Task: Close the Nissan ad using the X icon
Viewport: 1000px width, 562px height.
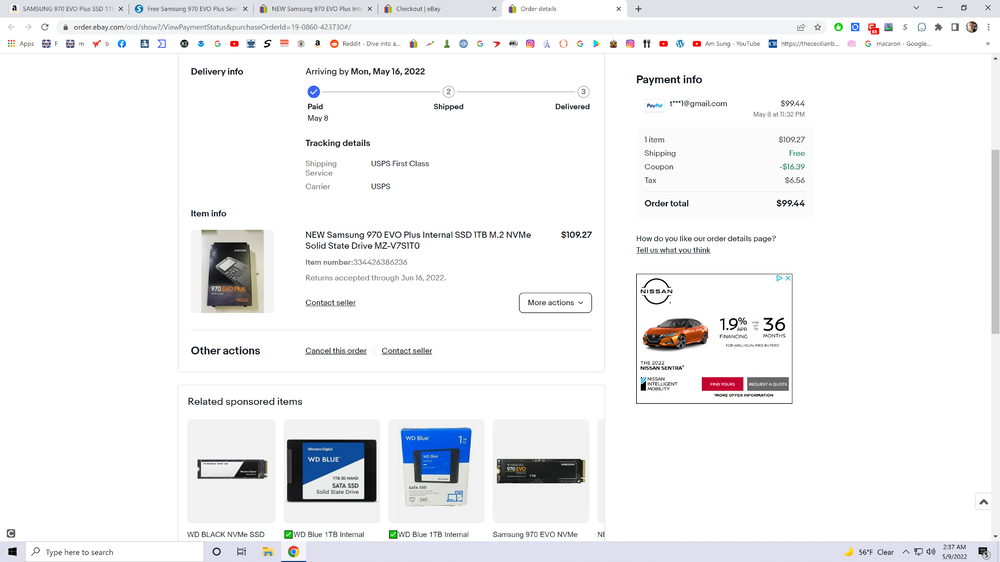Action: pyautogui.click(x=787, y=279)
